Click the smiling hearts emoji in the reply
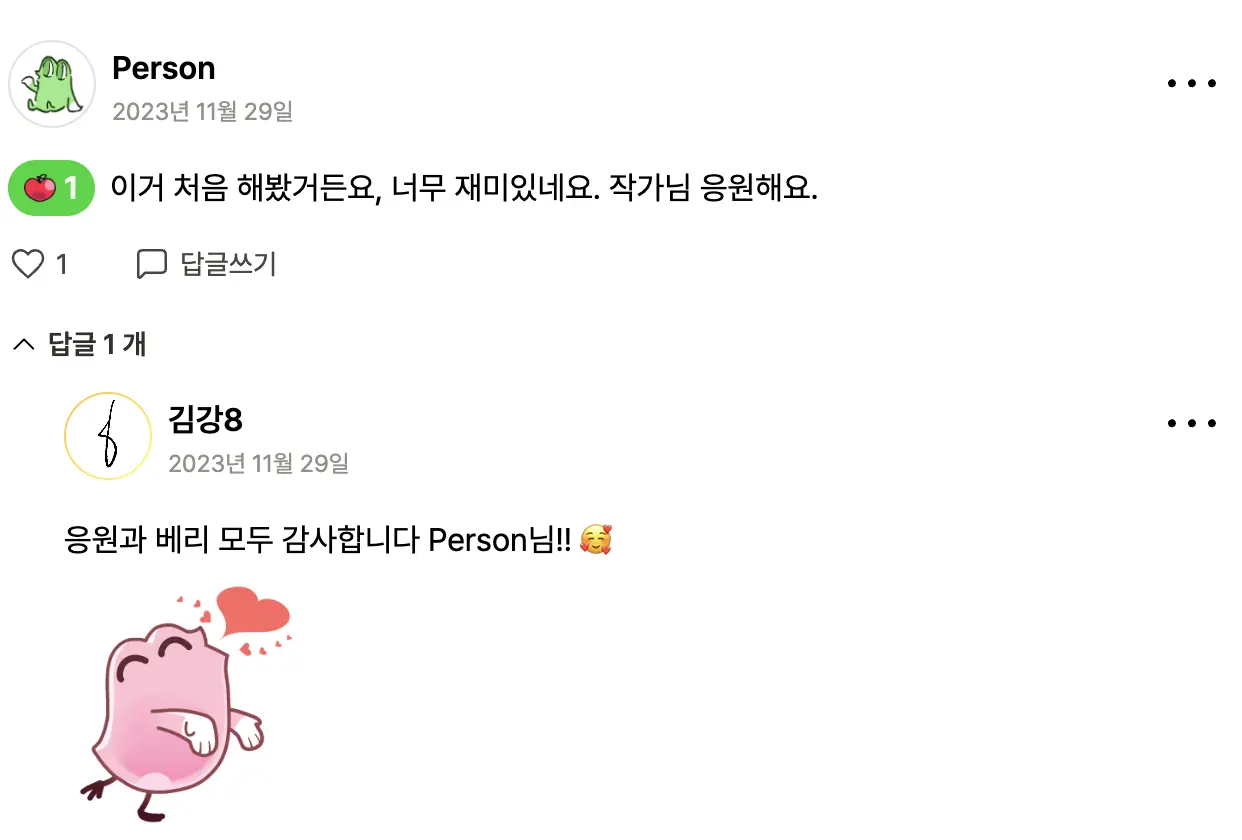The image size is (1242, 840). (595, 541)
